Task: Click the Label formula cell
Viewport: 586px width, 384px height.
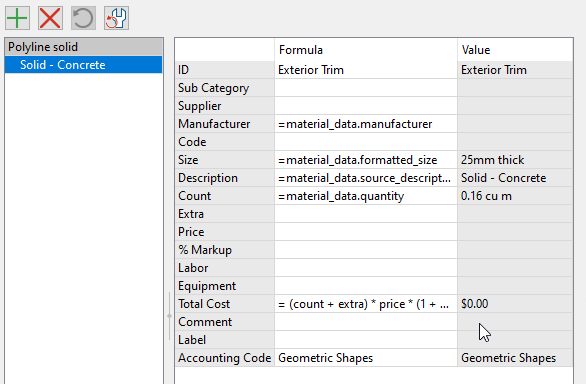Action: click(x=366, y=340)
